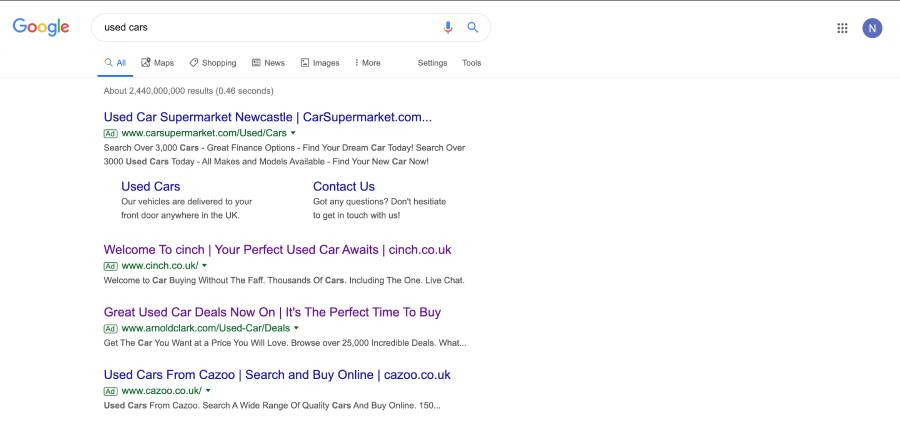This screenshot has width=900, height=429.
Task: Expand the dropdown arrow beside cinch.co.uk URL
Action: pos(204,266)
